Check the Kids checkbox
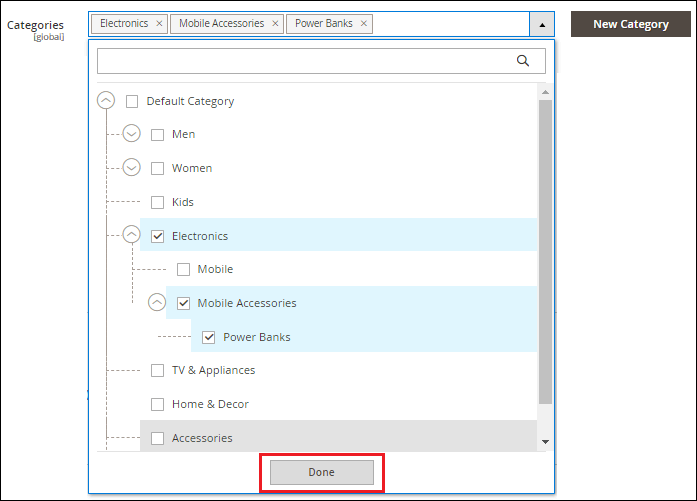Viewport: 697px width, 501px height. (157, 202)
